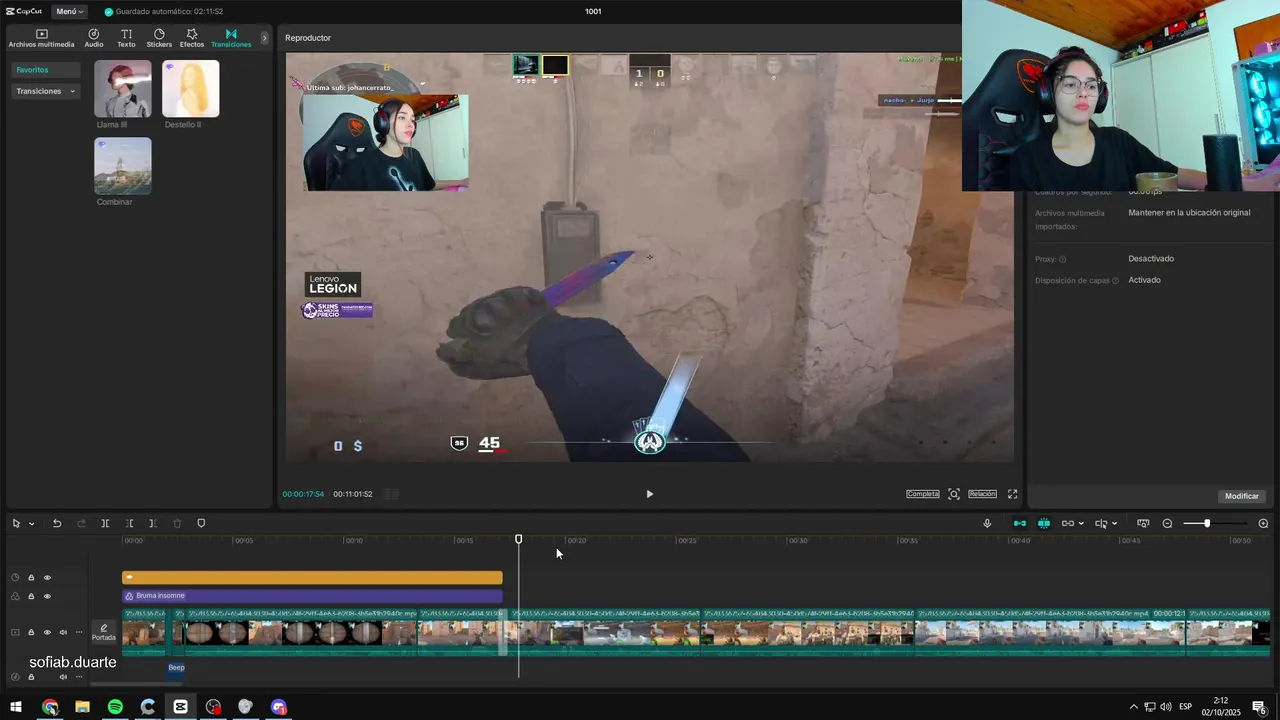Split the clip at the playhead

pos(105,523)
